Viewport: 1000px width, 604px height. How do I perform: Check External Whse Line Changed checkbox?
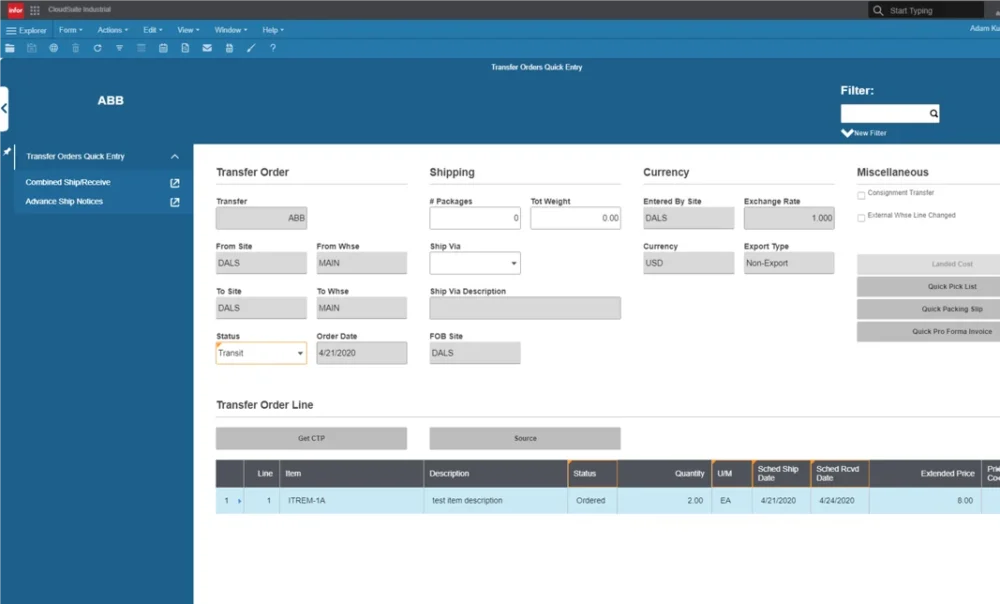tap(861, 217)
